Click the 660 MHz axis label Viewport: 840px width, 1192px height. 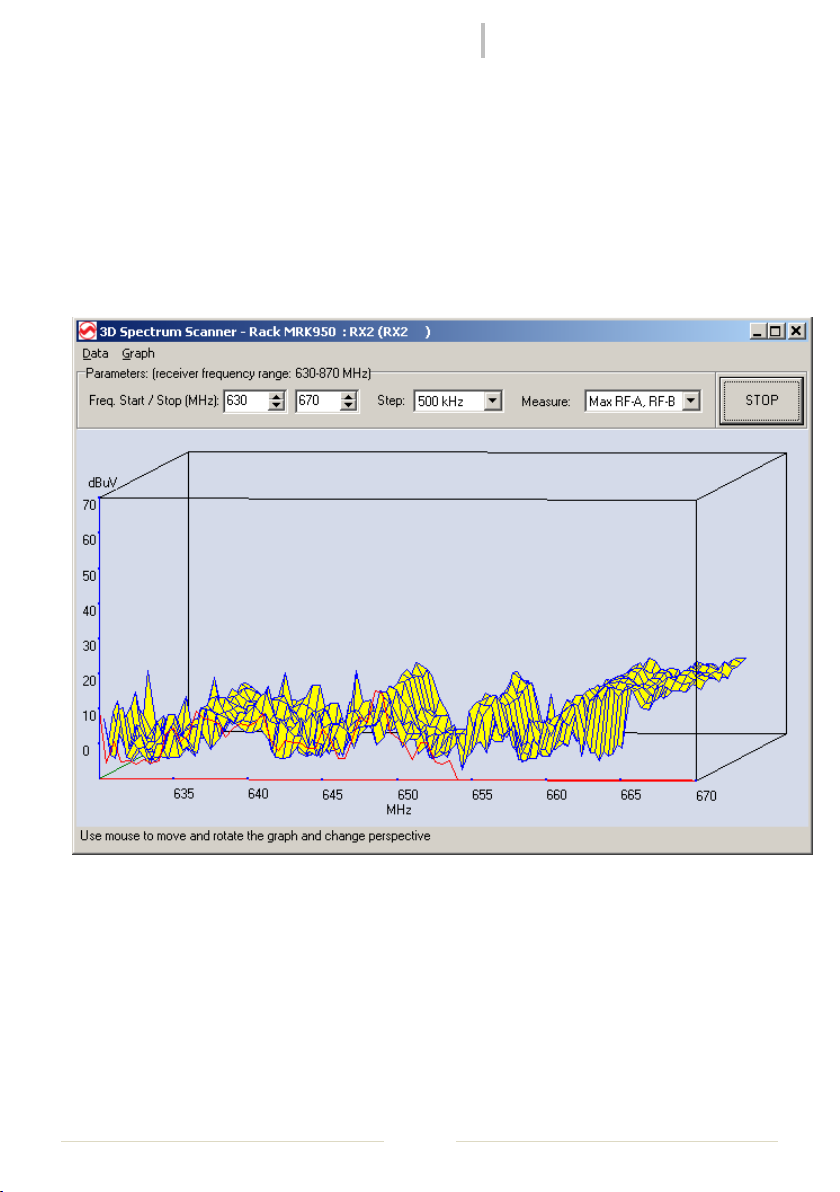click(x=556, y=794)
